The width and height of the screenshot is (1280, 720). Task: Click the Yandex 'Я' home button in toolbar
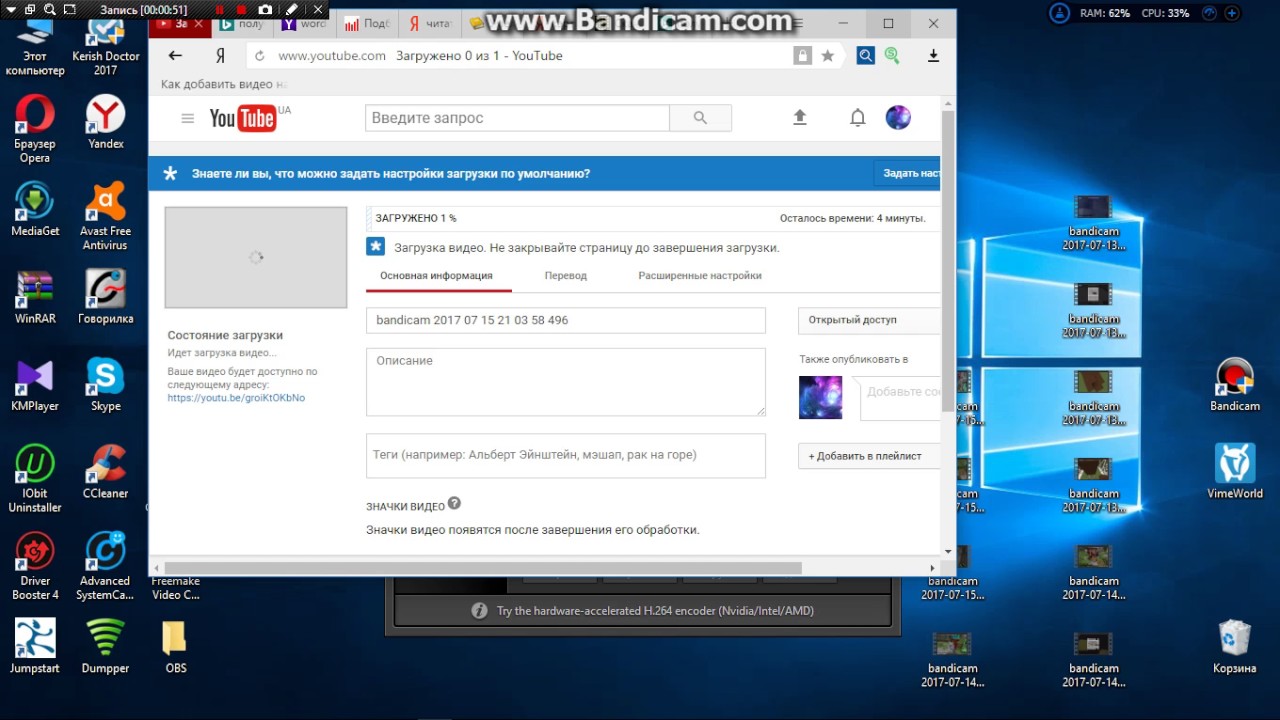221,56
